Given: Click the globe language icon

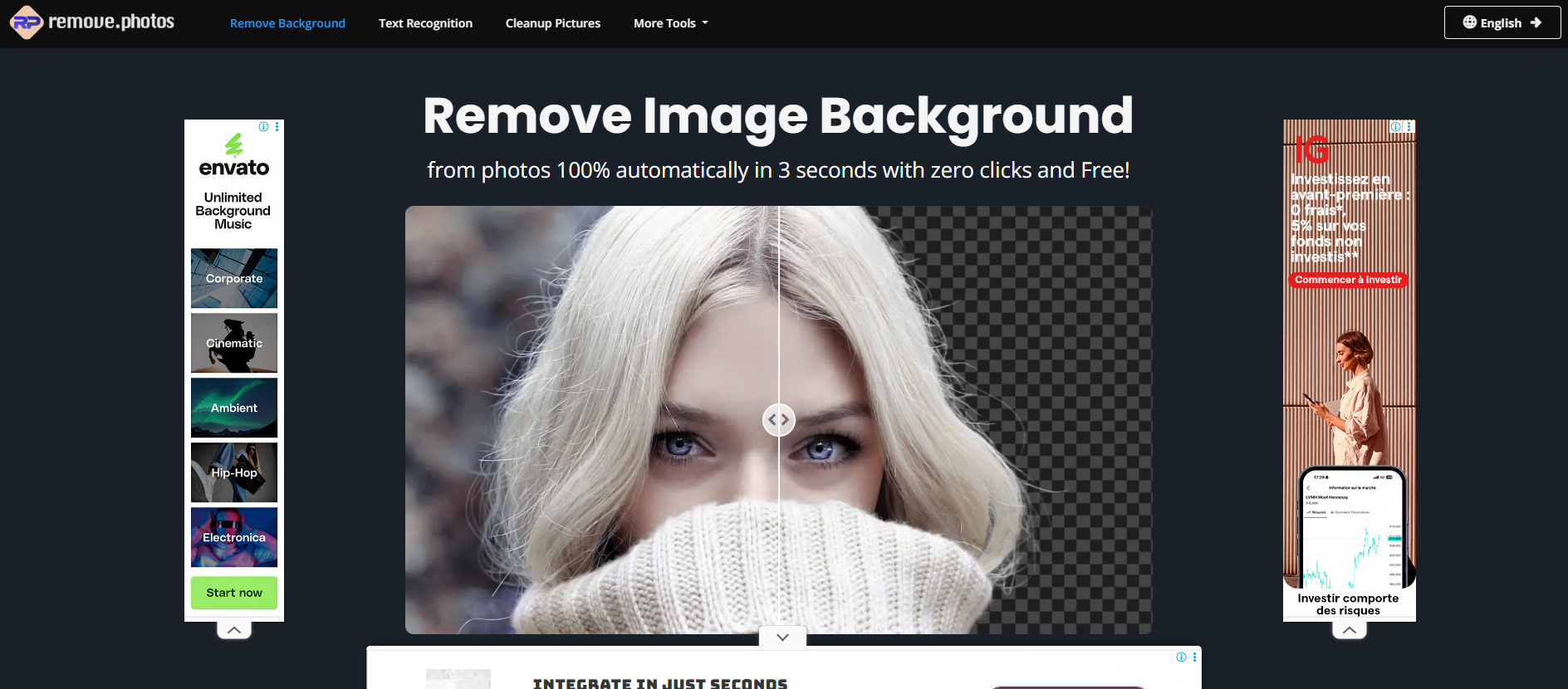Looking at the screenshot, I should pos(1469,22).
